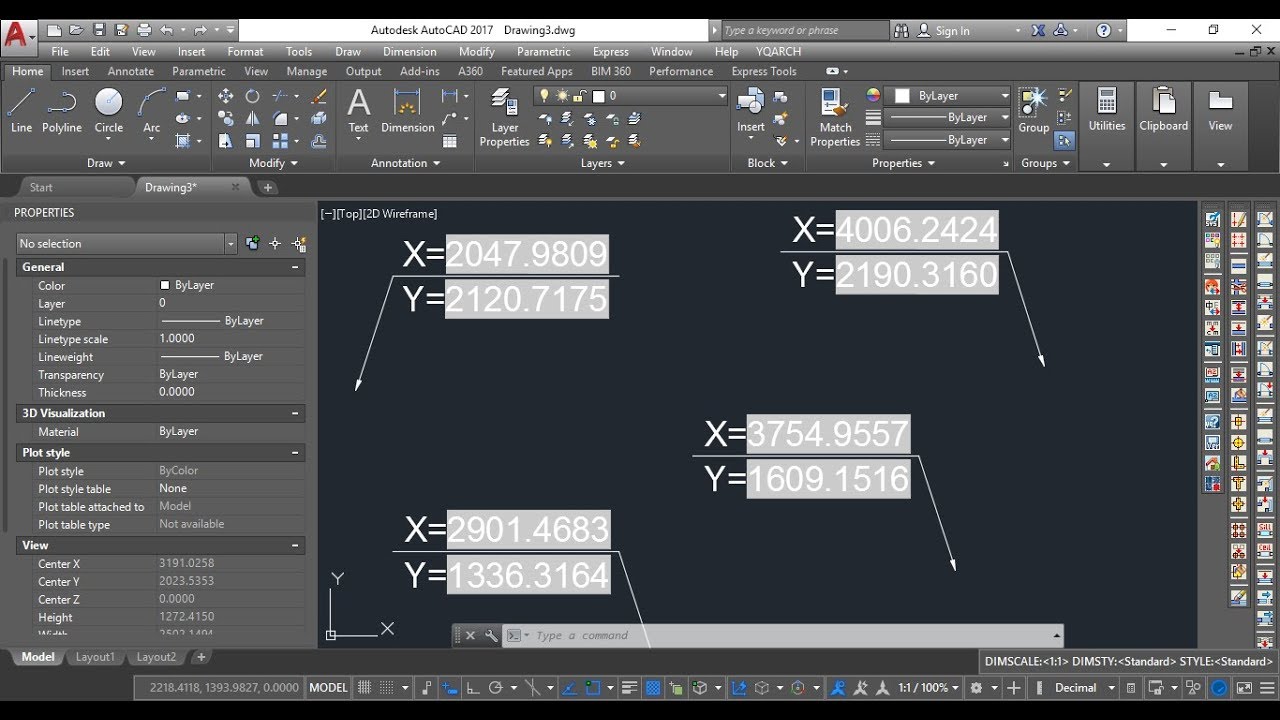The width and height of the screenshot is (1280, 720).
Task: Switch to the Layout1 tab
Action: point(96,657)
